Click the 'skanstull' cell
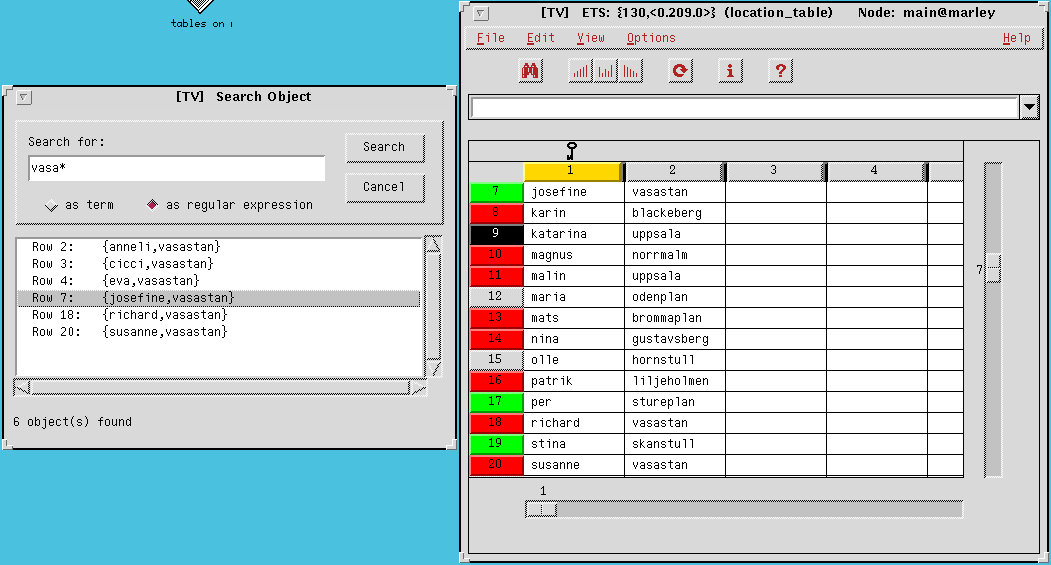 tap(675, 444)
